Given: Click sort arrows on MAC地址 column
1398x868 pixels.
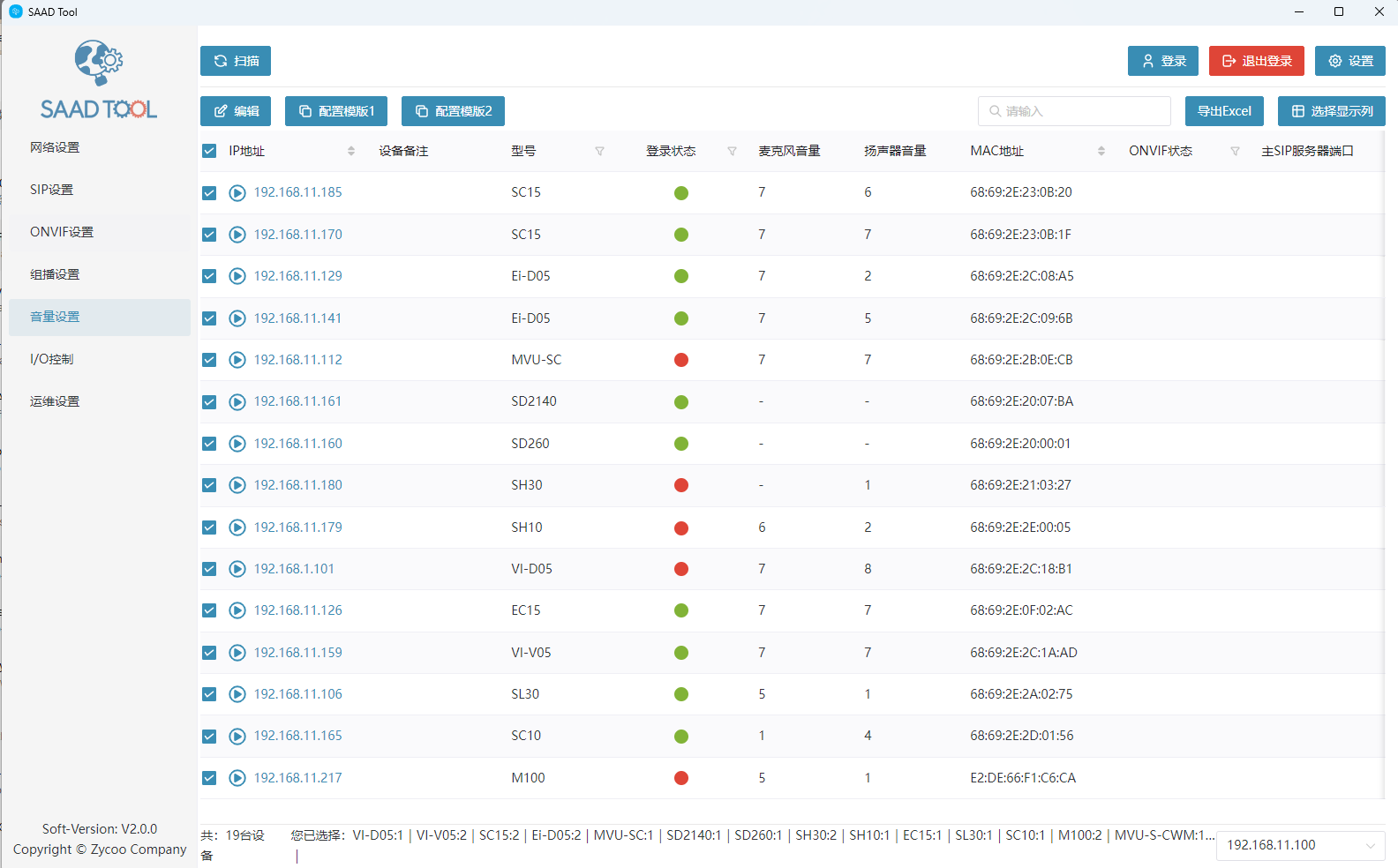Looking at the screenshot, I should pos(1101,151).
